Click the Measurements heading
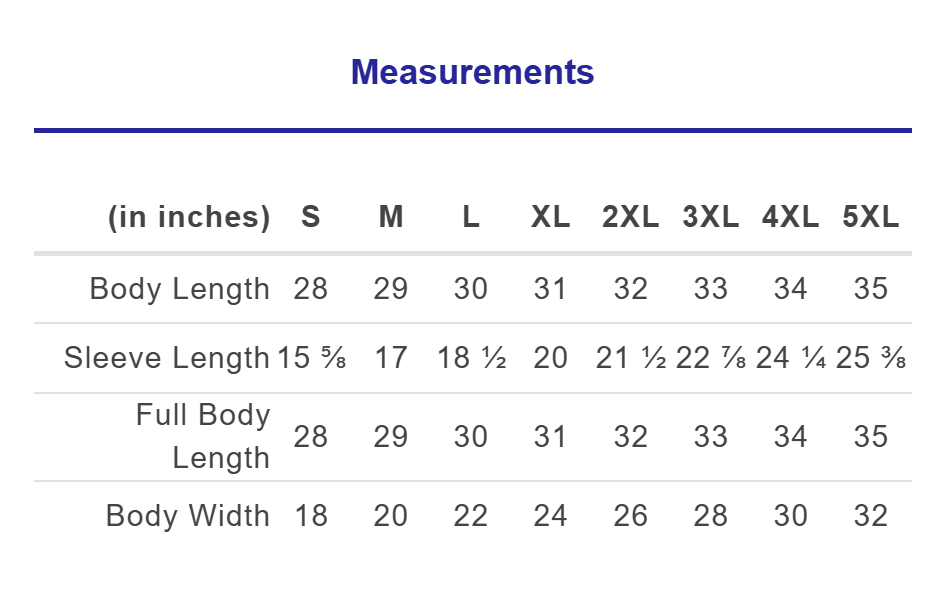Viewport: 950px width, 600px height. (x=472, y=72)
